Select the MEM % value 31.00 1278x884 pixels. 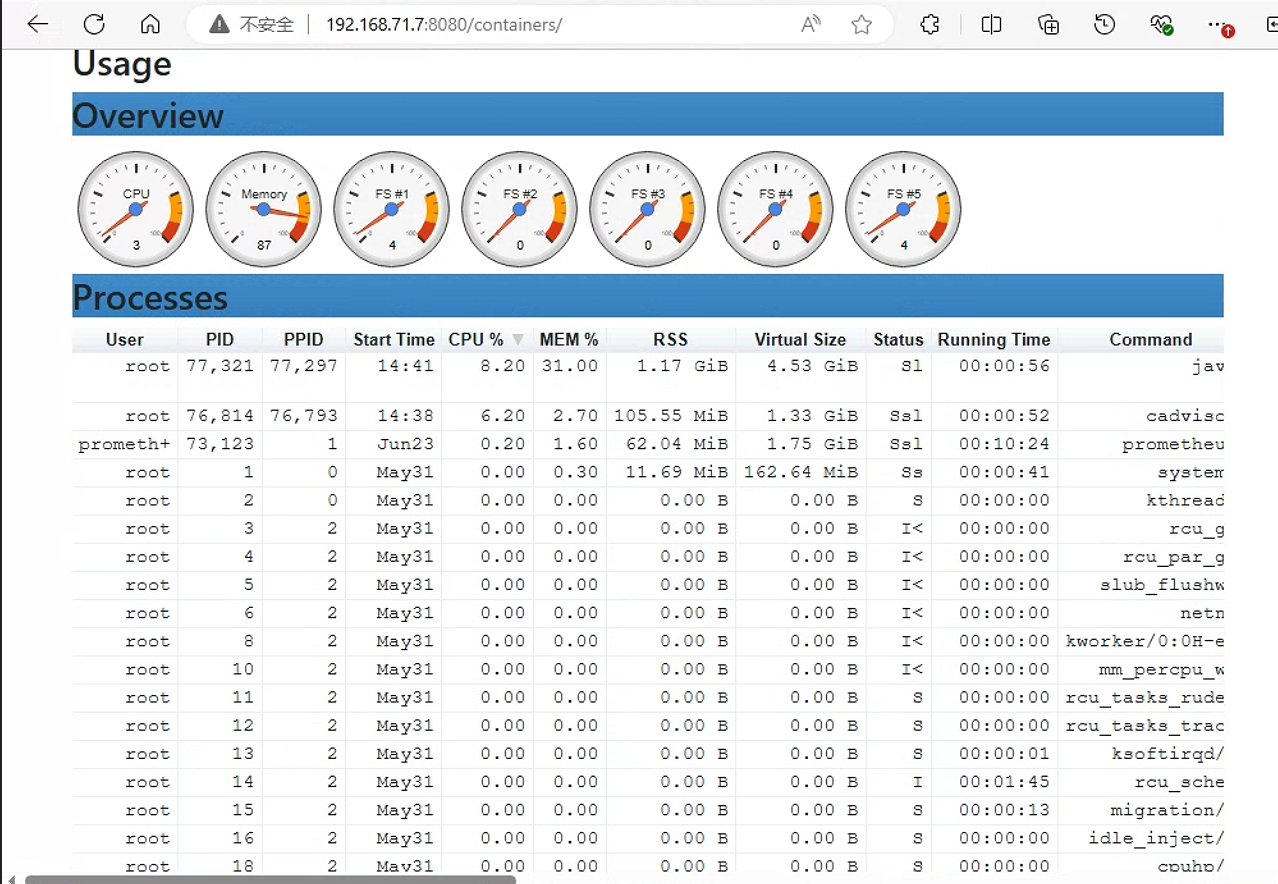click(x=570, y=366)
